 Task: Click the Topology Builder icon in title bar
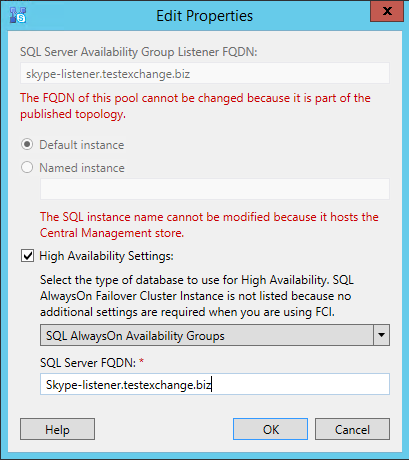click(x=18, y=15)
